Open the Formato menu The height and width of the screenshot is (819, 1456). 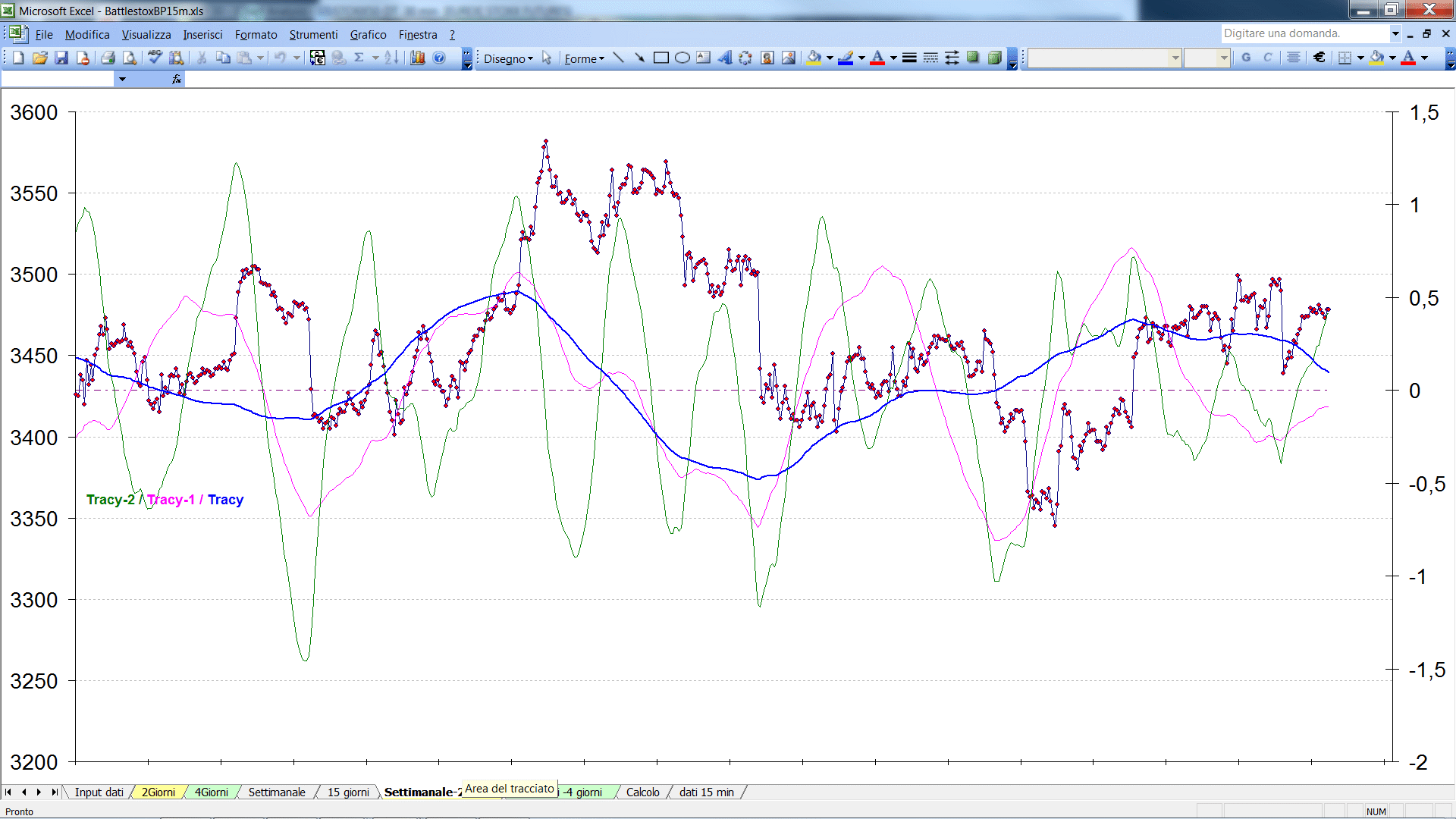(256, 34)
